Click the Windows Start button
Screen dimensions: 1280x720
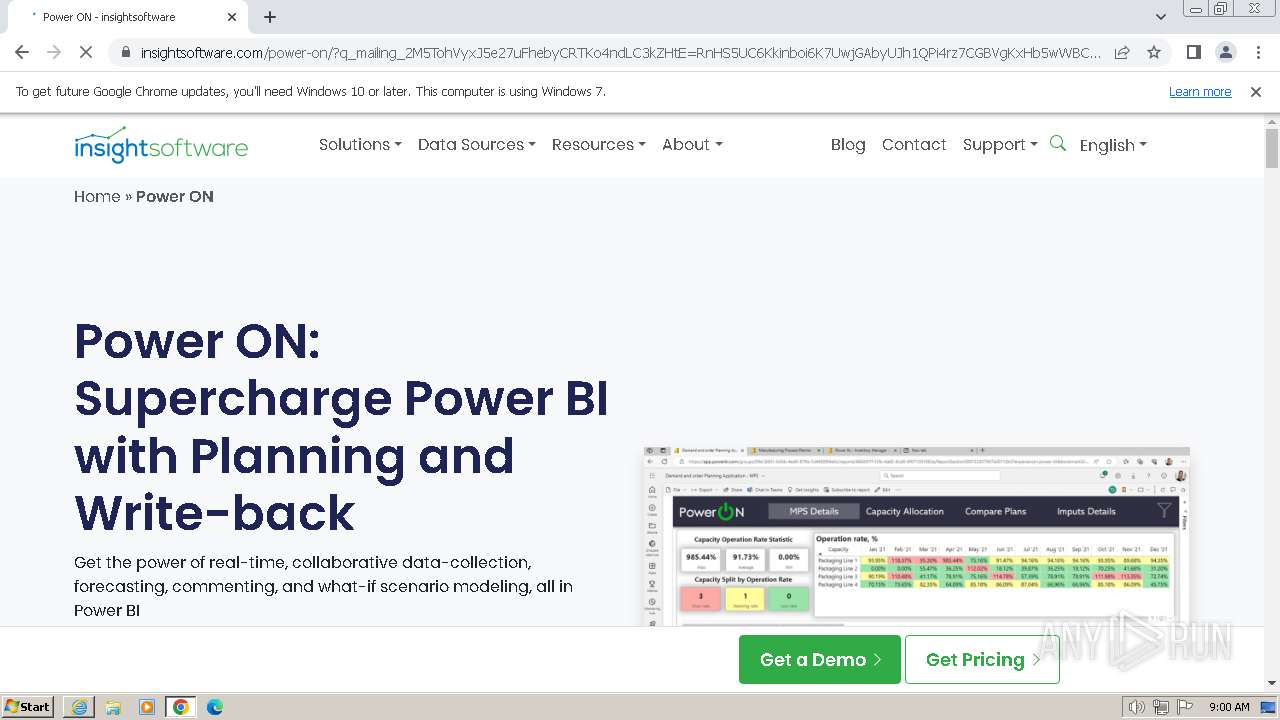(28, 707)
